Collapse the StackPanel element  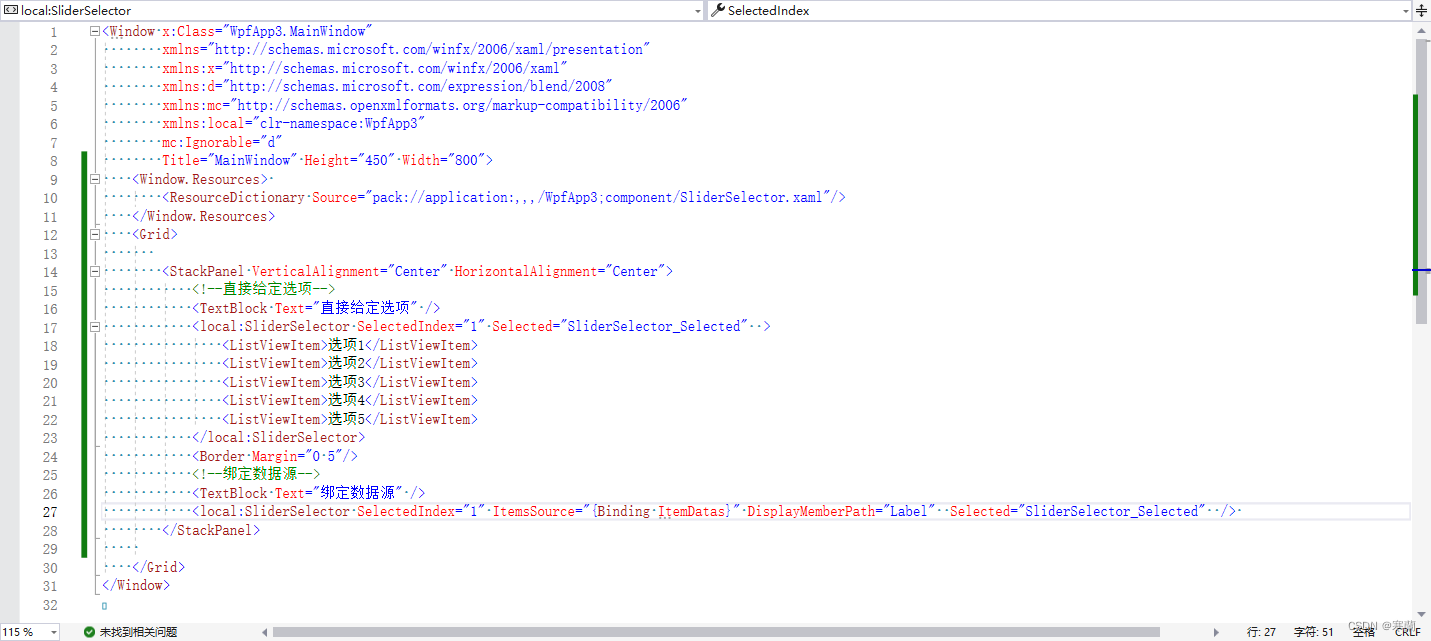(94, 271)
